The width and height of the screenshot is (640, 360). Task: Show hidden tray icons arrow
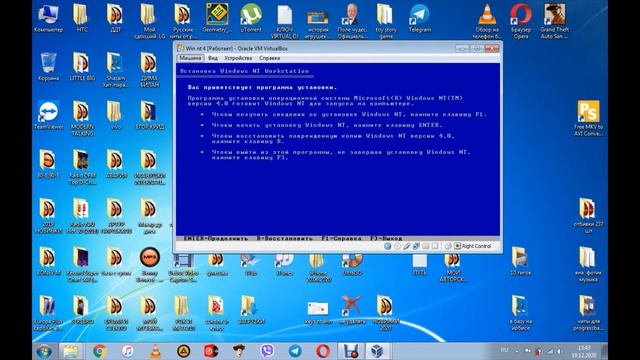click(517, 351)
